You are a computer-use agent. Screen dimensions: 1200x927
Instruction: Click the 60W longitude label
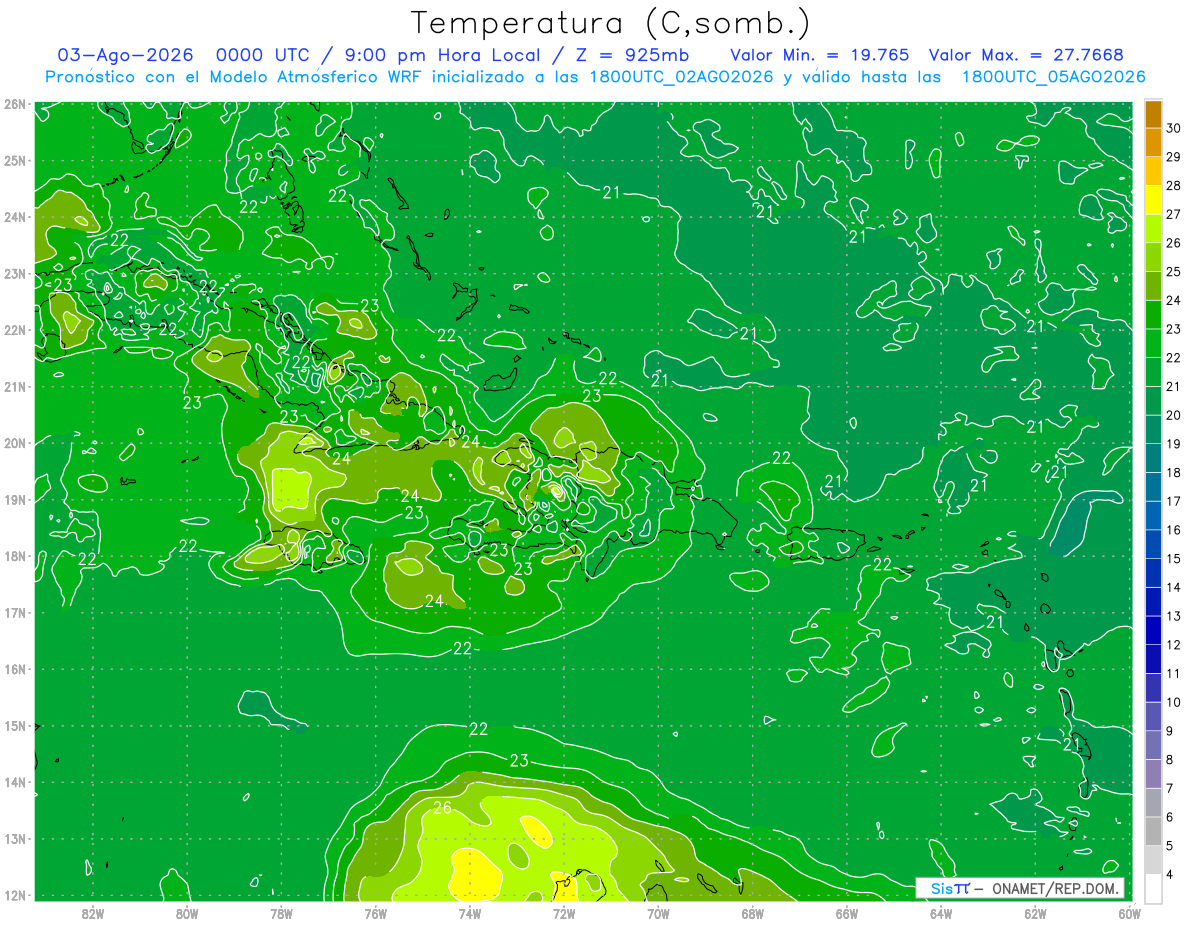(1130, 913)
